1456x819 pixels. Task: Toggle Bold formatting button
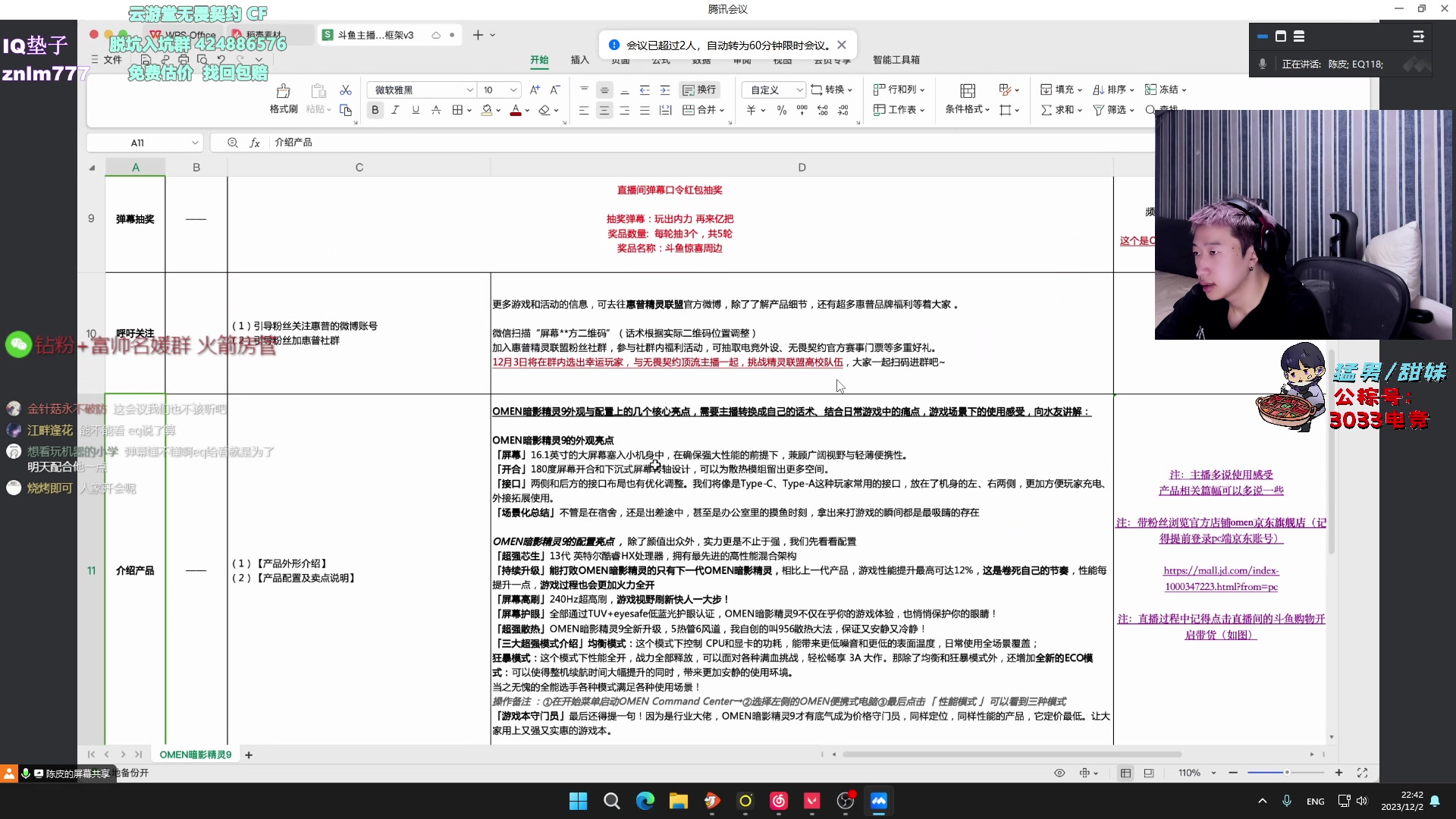click(375, 110)
